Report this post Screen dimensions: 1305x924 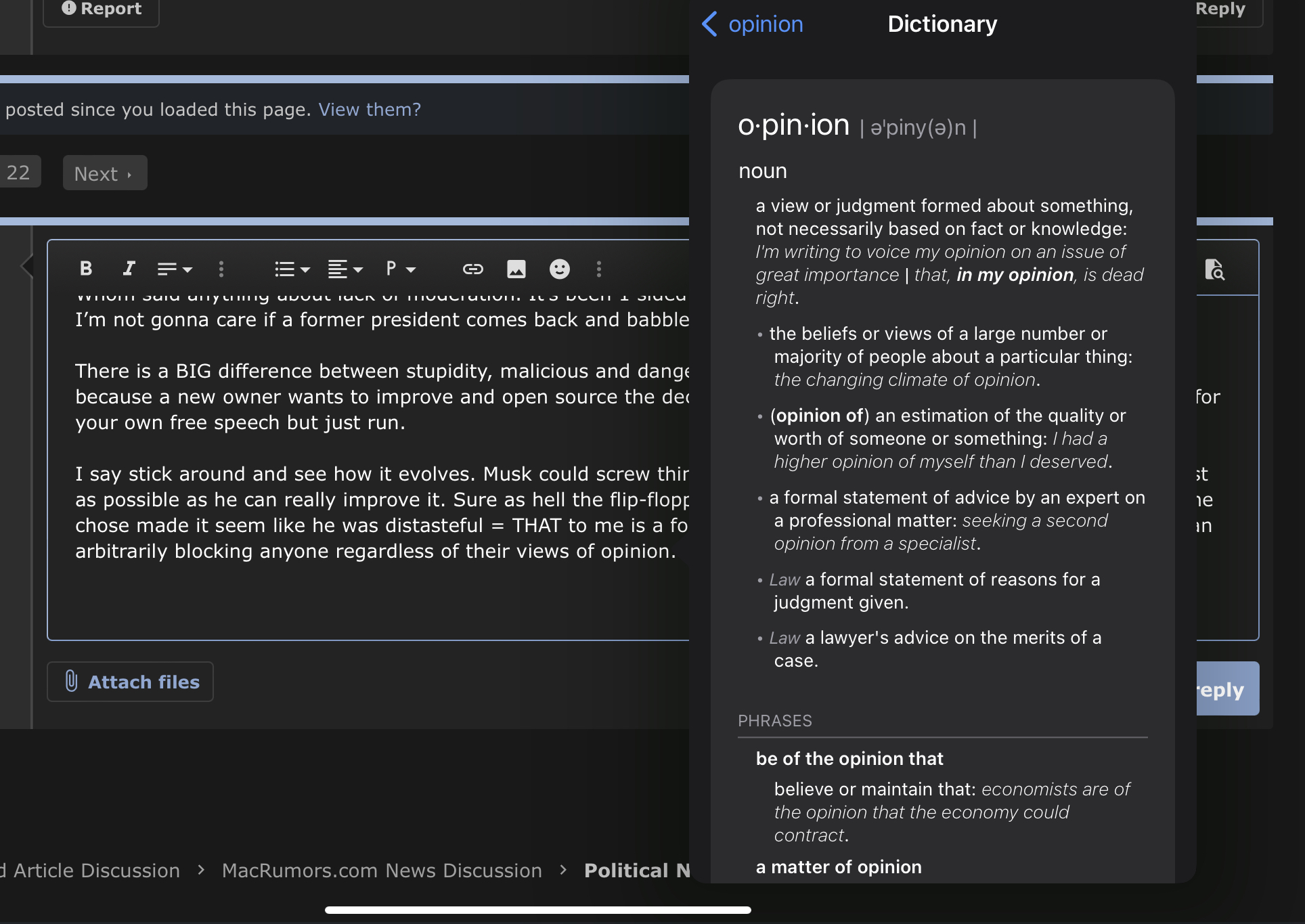coord(102,9)
